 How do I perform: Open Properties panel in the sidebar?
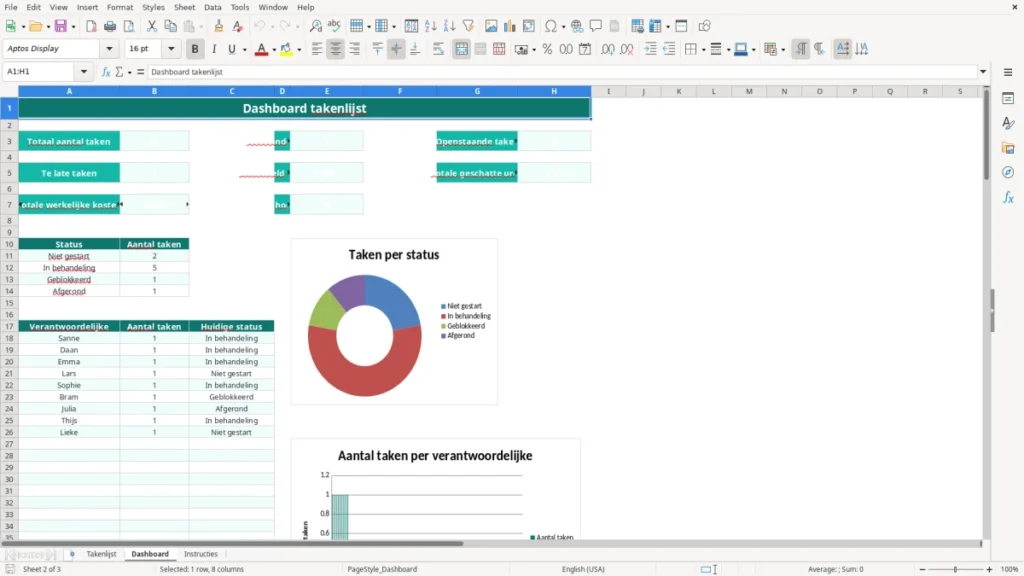tap(1008, 98)
